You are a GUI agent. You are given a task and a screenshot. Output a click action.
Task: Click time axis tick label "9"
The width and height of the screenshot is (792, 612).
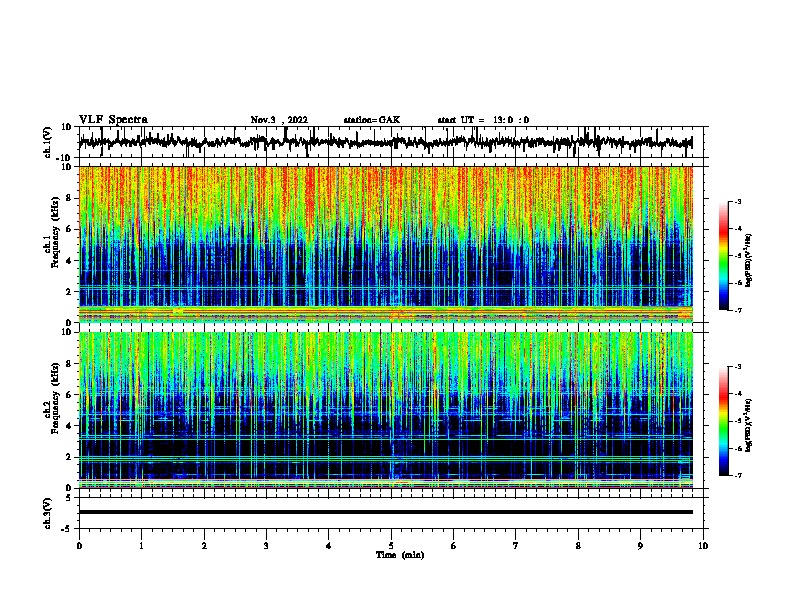click(x=640, y=545)
